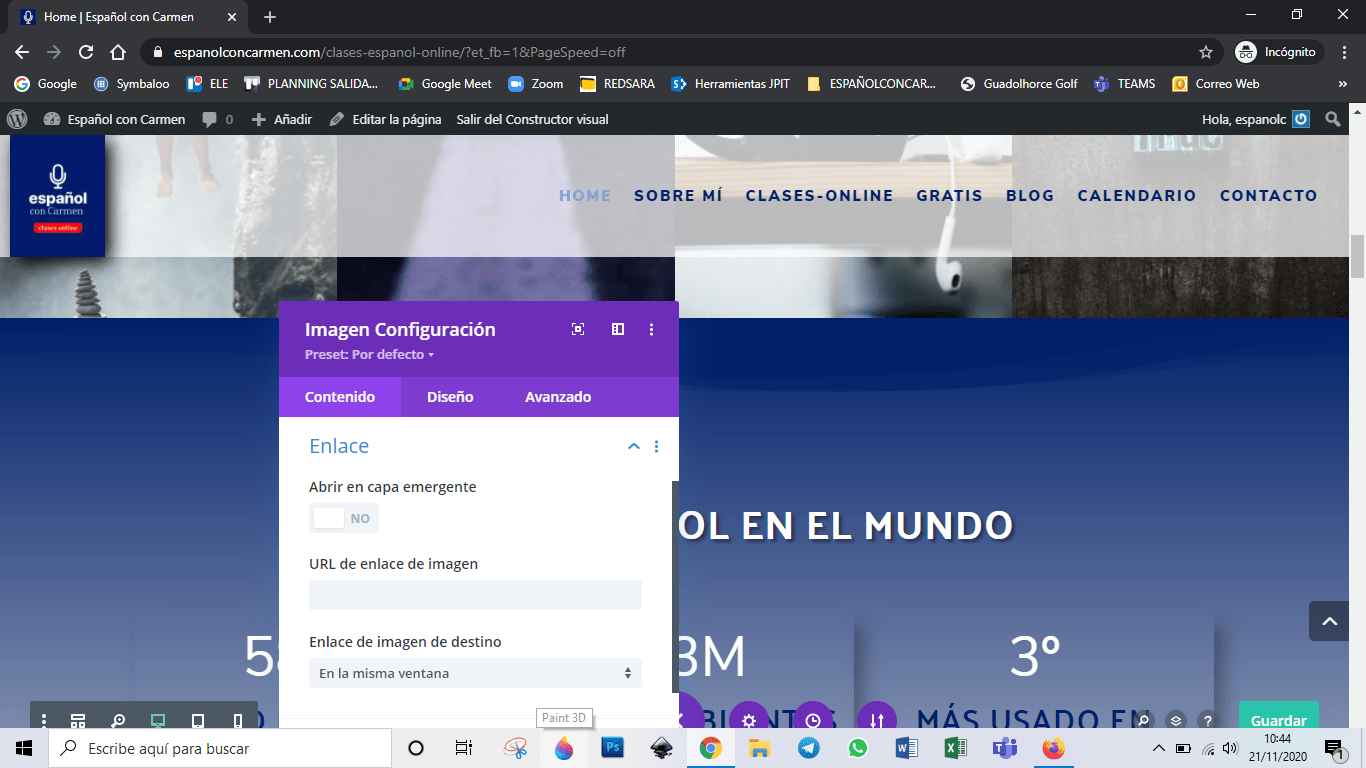Click the Guardar button

coord(1279,715)
